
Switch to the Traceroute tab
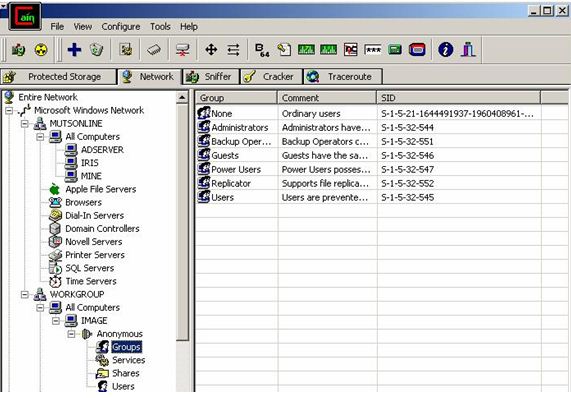pos(343,77)
